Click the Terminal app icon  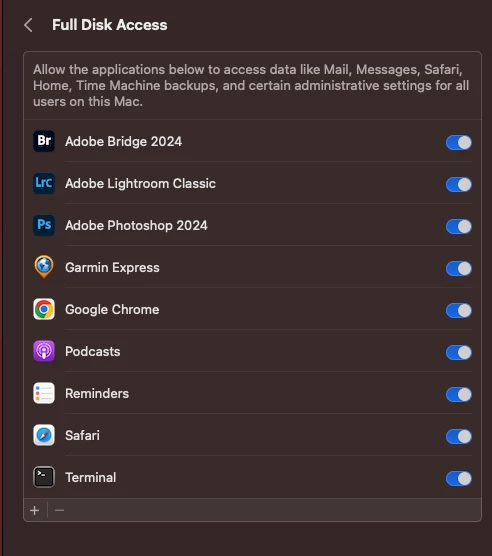pos(44,477)
